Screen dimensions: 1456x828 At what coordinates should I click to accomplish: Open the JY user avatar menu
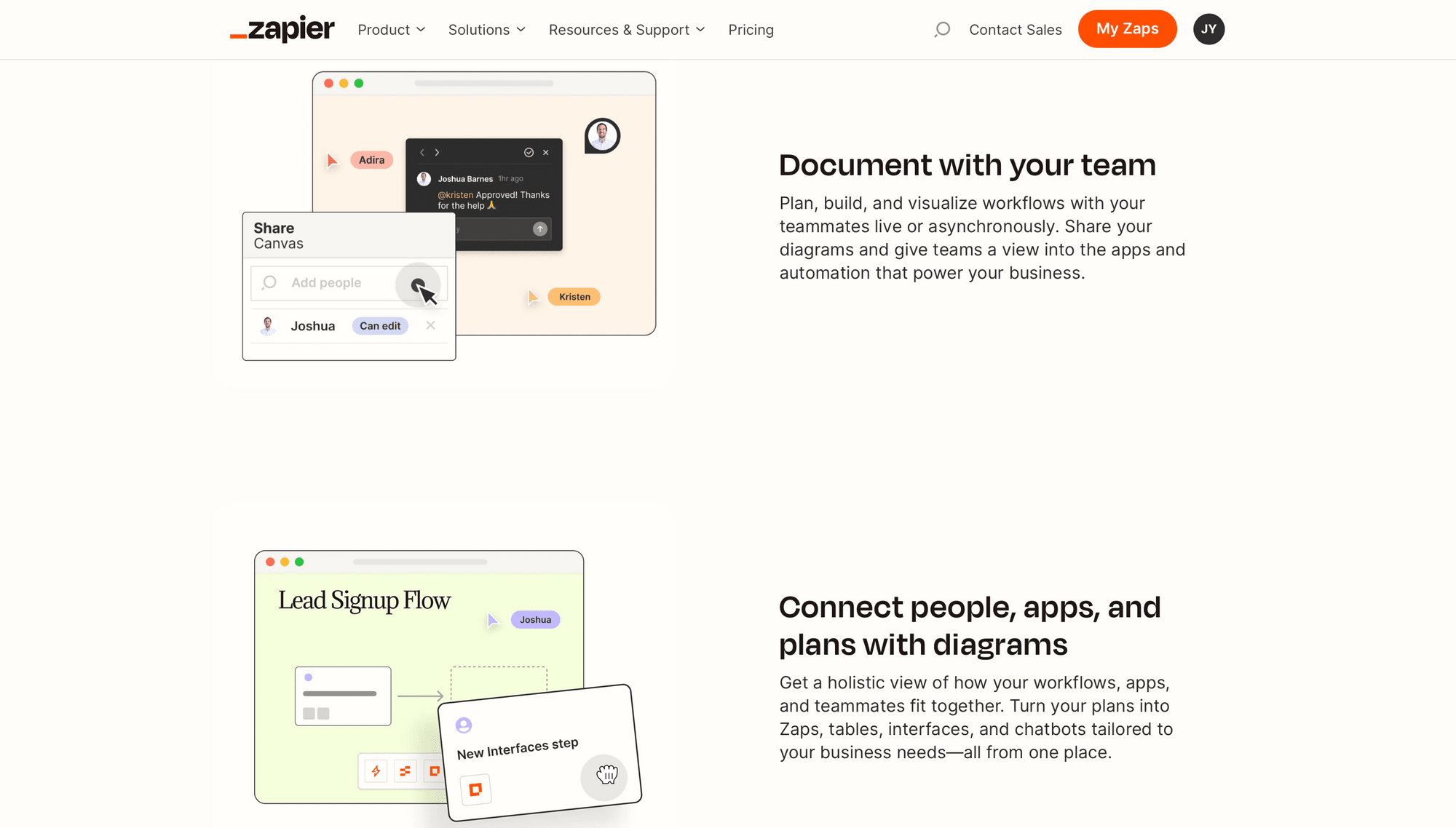pyautogui.click(x=1208, y=29)
